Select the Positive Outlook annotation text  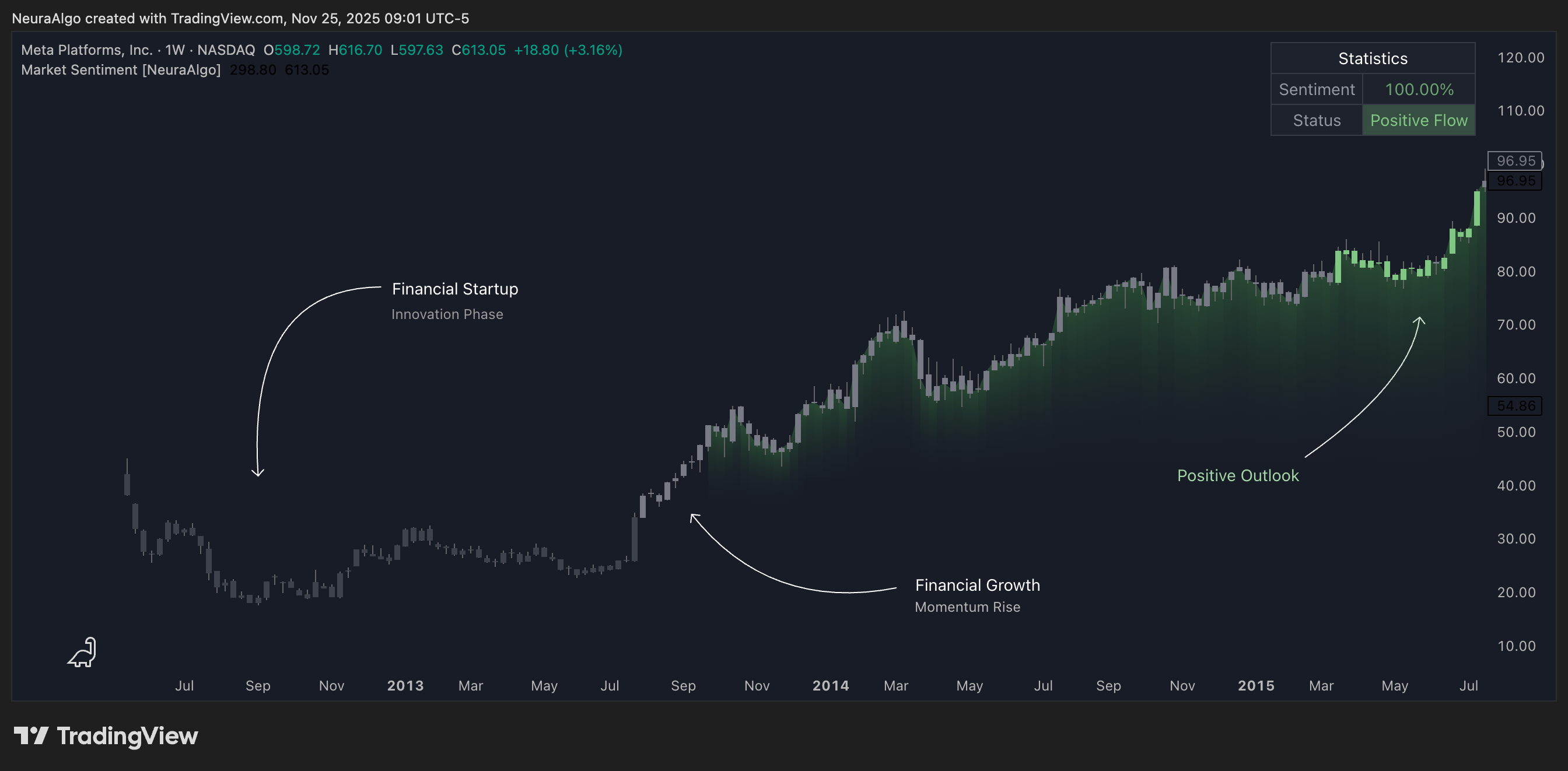tap(1237, 476)
